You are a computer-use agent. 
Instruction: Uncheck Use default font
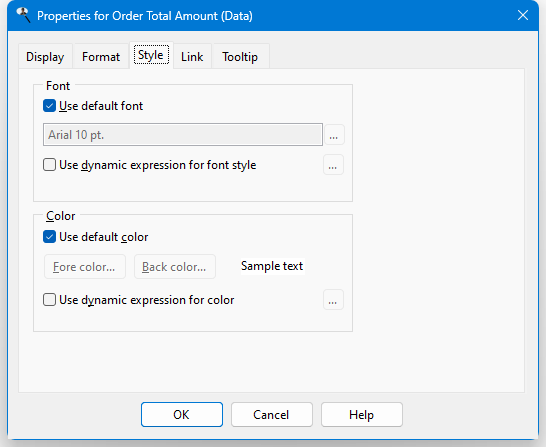coord(49,106)
